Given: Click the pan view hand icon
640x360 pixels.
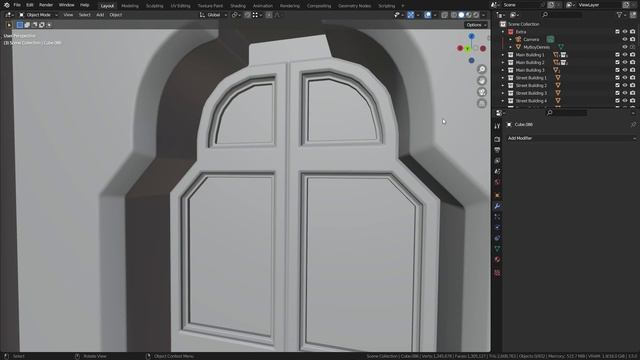Looking at the screenshot, I should pyautogui.click(x=482, y=80).
